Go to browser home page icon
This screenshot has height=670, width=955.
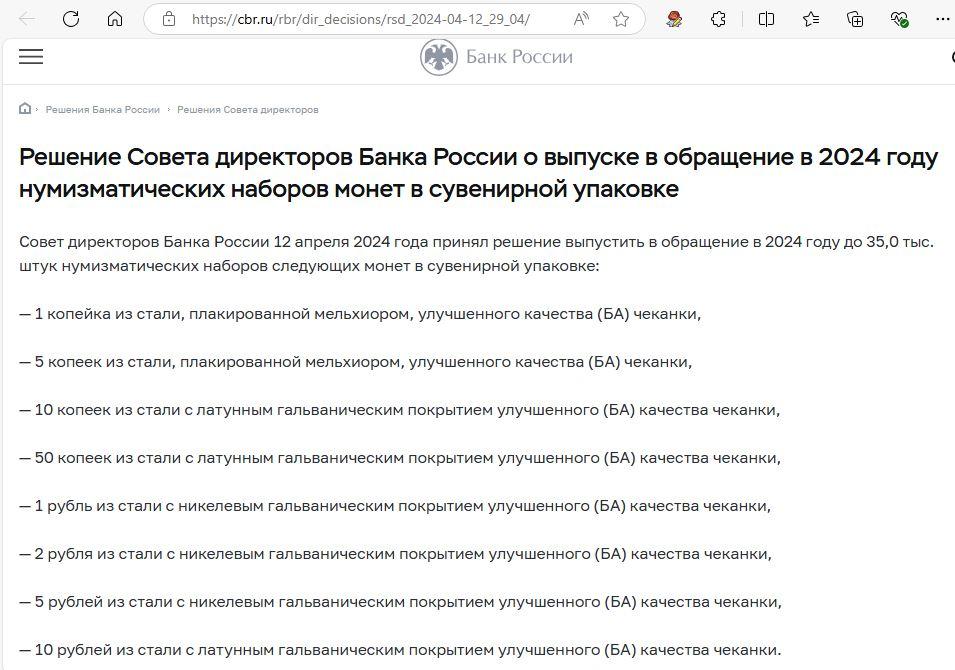point(115,19)
